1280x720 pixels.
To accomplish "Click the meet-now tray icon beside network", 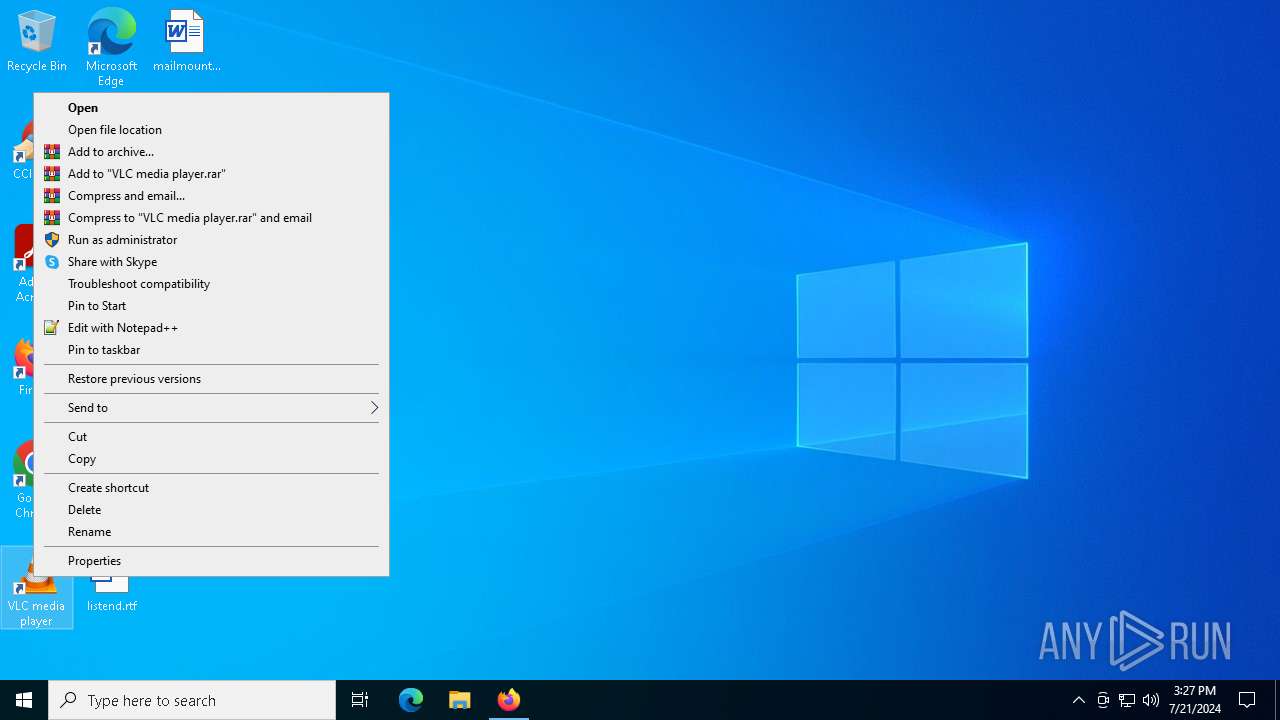I will [x=1103, y=700].
